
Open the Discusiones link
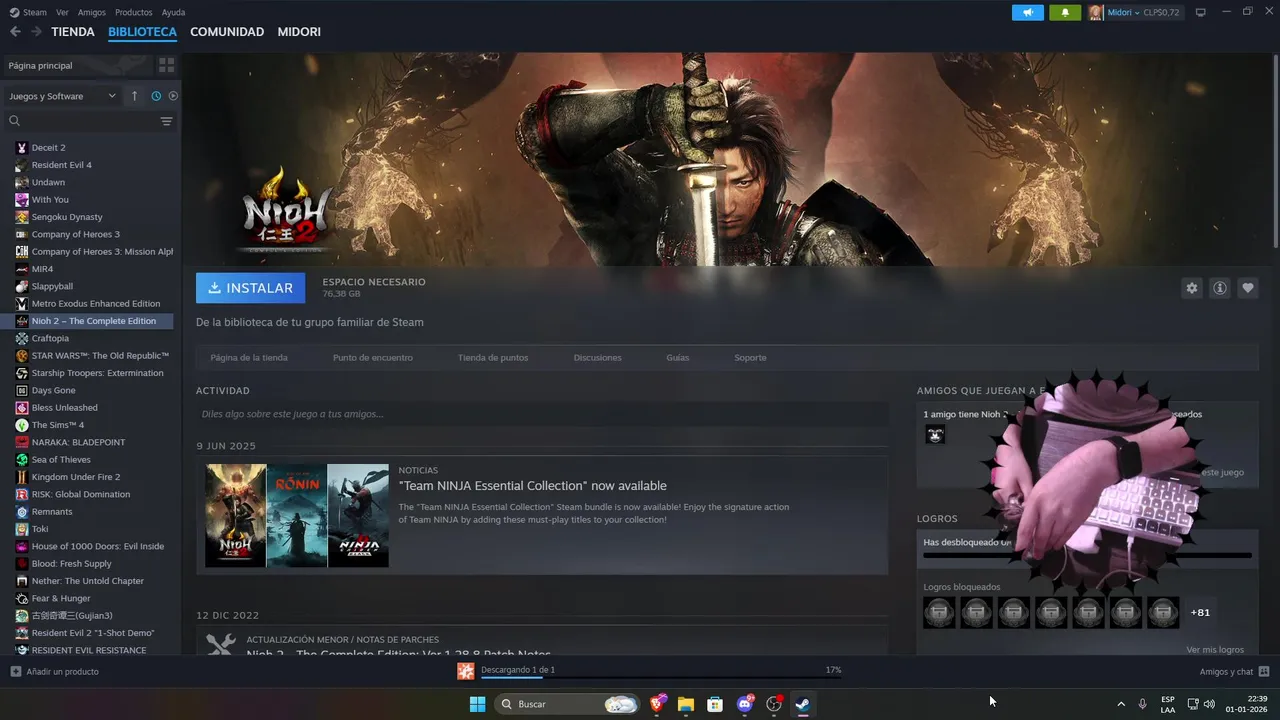tap(598, 358)
